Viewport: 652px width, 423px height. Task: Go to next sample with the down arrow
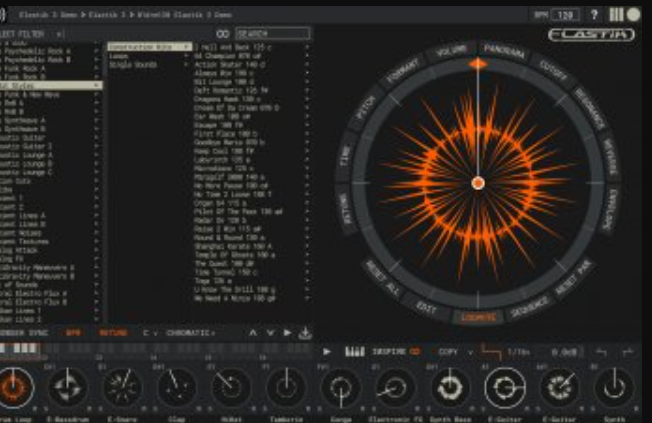[270, 333]
